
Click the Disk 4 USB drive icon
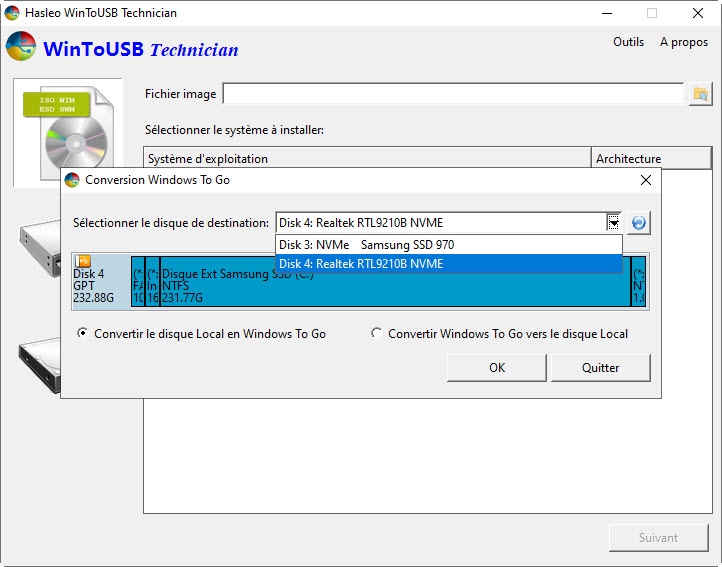(x=83, y=261)
